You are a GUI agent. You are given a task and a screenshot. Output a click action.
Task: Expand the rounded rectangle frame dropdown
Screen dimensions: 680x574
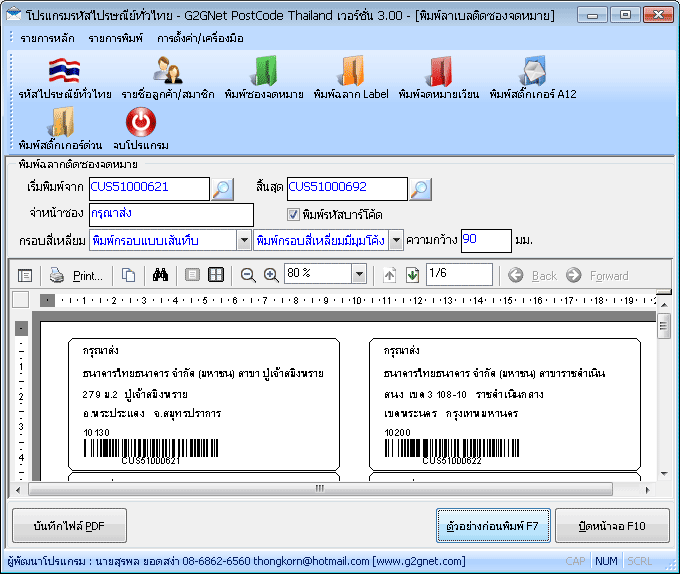pos(396,240)
